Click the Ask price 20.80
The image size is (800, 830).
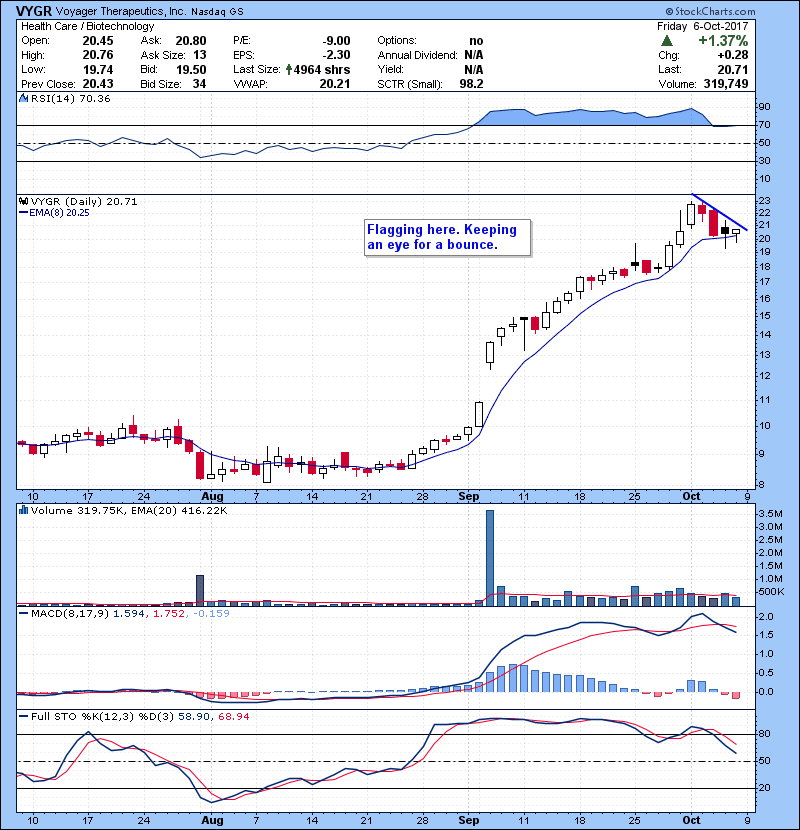(x=191, y=41)
